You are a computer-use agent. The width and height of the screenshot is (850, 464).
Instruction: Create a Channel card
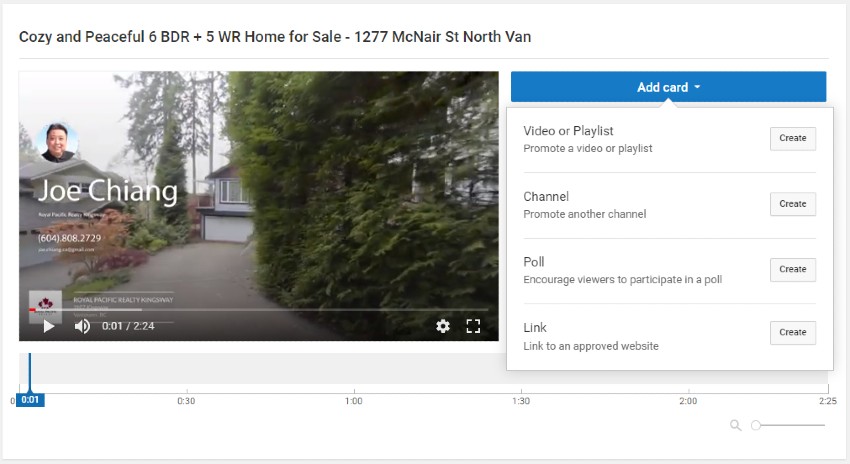coord(793,204)
